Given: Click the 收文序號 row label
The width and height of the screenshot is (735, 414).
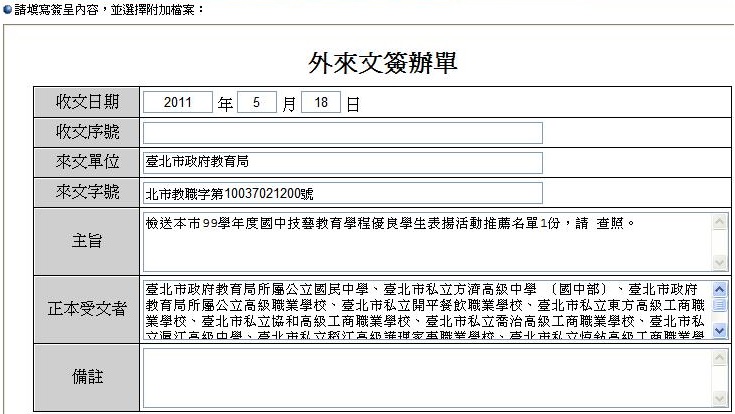Looking at the screenshot, I should point(87,132).
